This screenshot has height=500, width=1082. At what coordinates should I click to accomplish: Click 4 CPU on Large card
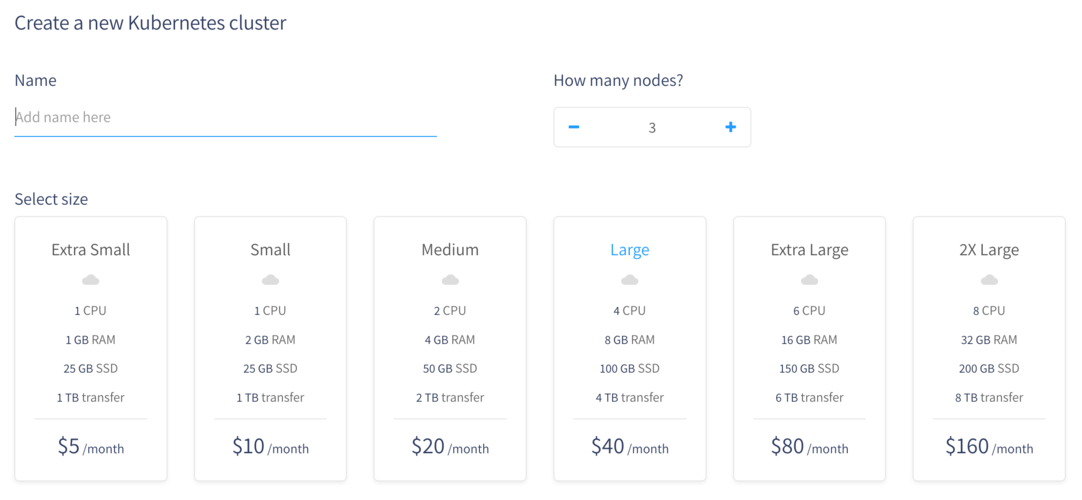click(629, 310)
